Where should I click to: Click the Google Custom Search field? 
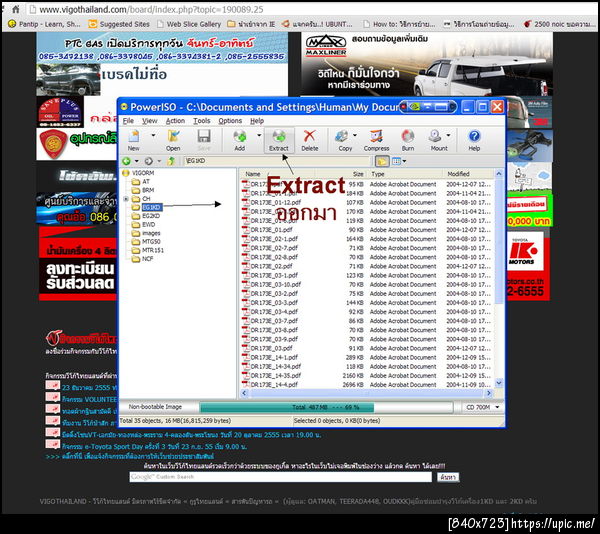tap(280, 477)
